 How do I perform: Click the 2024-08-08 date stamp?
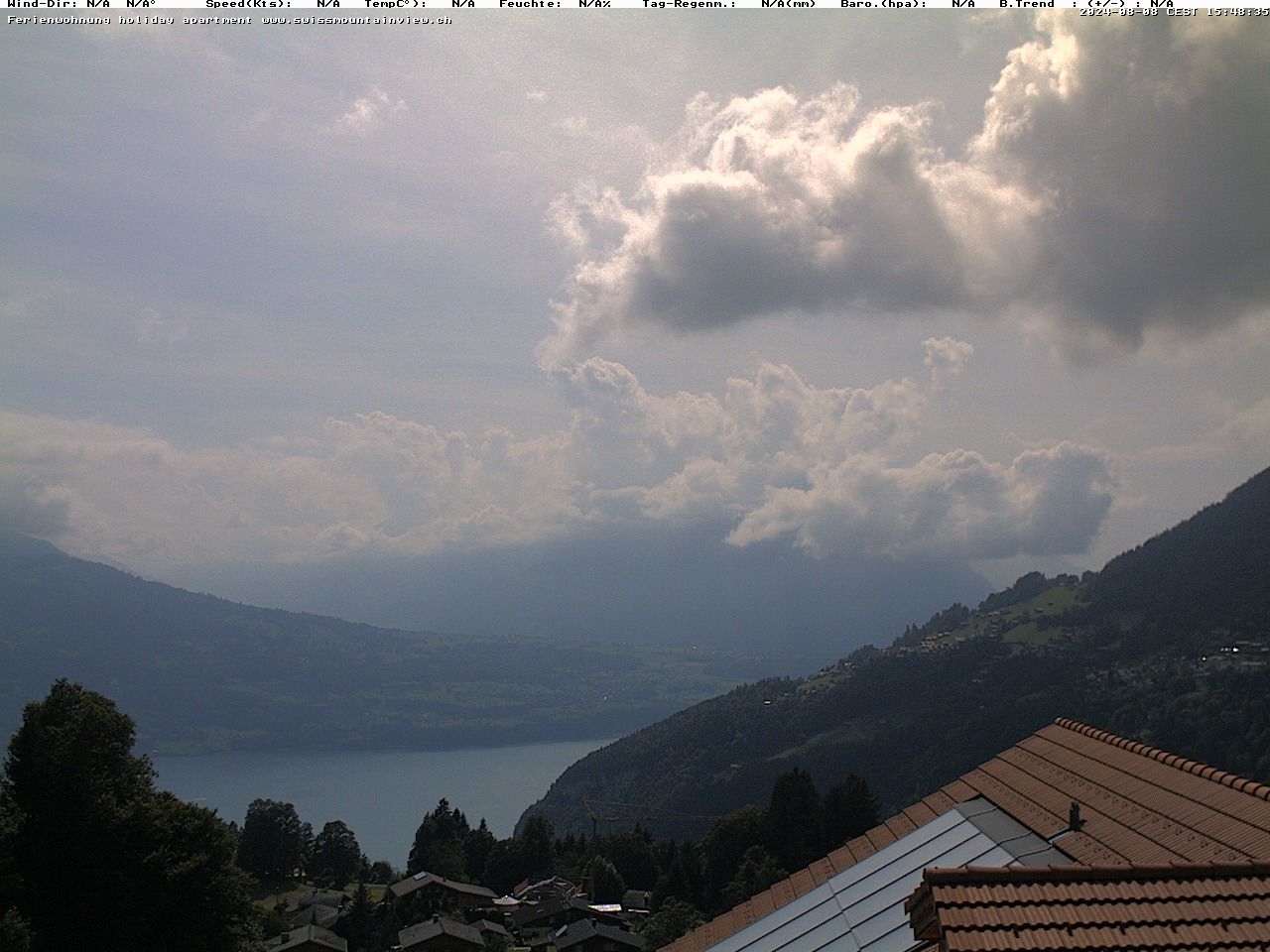click(1118, 11)
